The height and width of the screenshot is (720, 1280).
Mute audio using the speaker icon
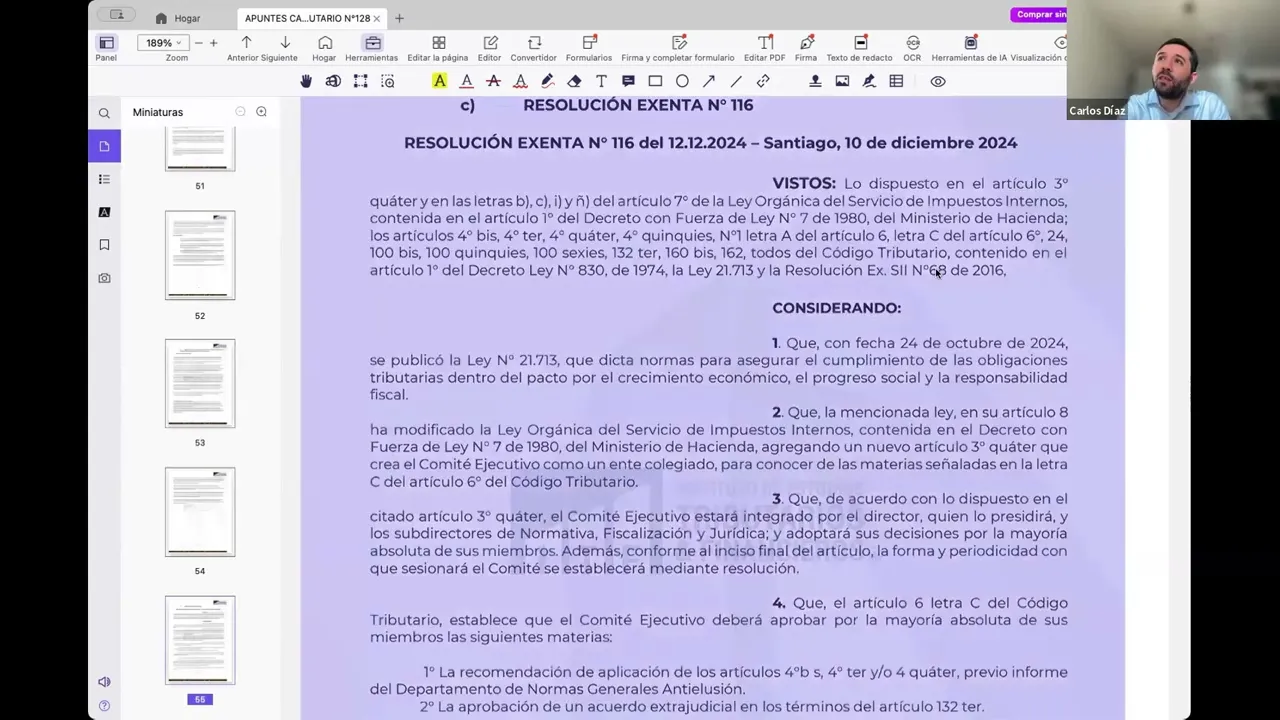(104, 681)
